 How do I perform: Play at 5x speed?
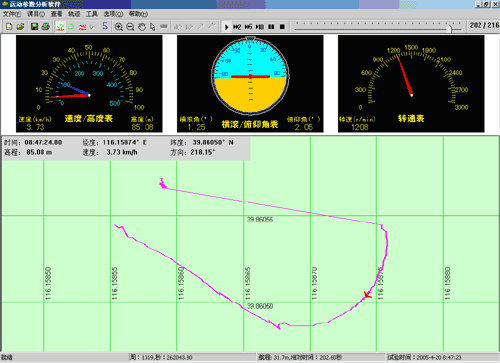click(x=248, y=27)
